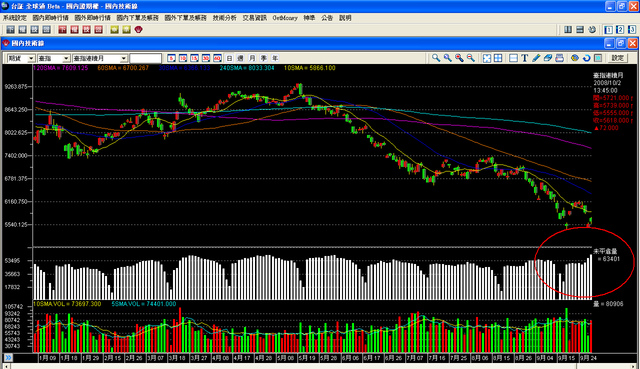This screenshot has width=640, height=369.
Task: Select the pencil drawing tool
Action: (x=536, y=58)
